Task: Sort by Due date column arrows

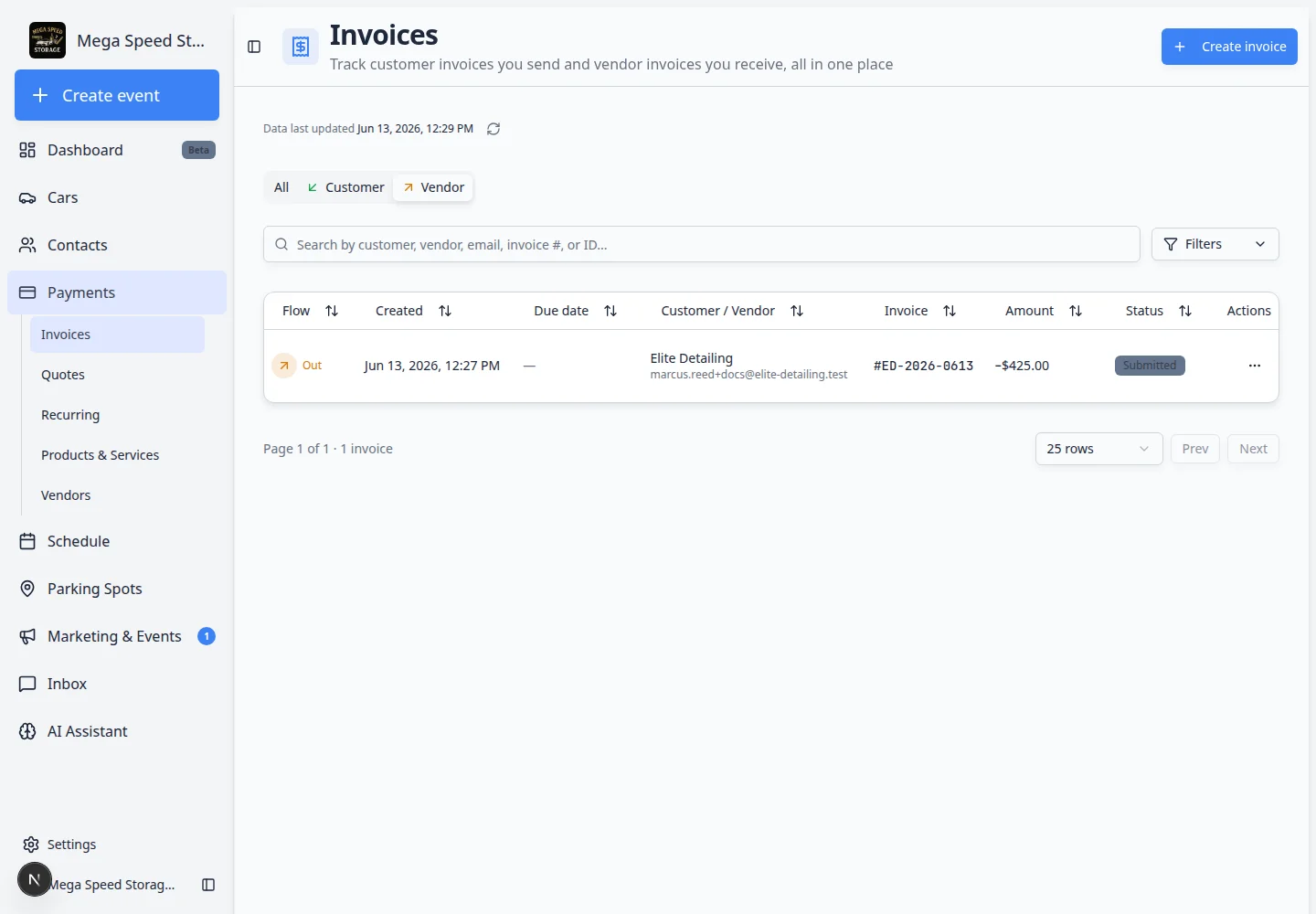Action: (610, 311)
